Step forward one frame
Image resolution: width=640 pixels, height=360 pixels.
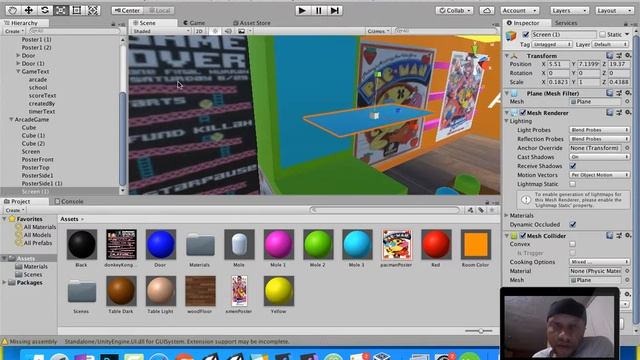pos(335,10)
